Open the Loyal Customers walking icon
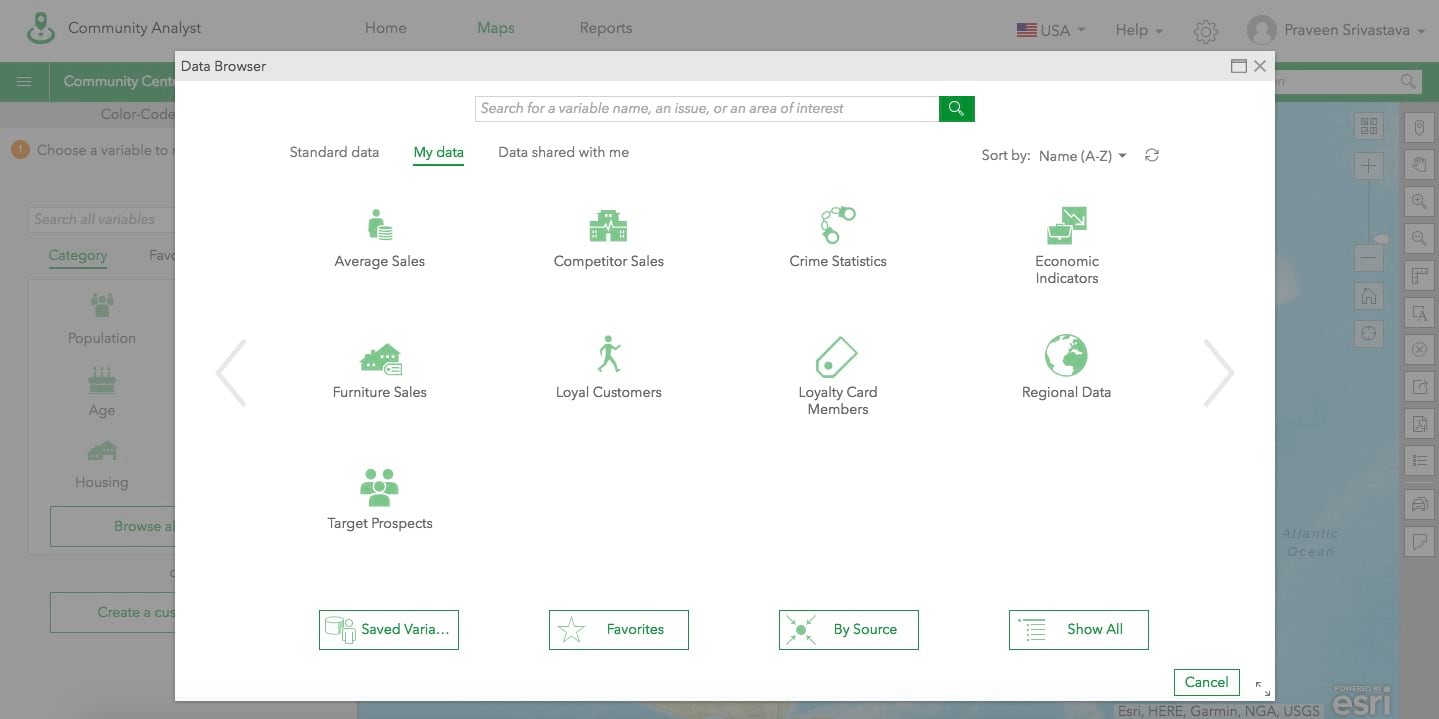 pyautogui.click(x=608, y=355)
